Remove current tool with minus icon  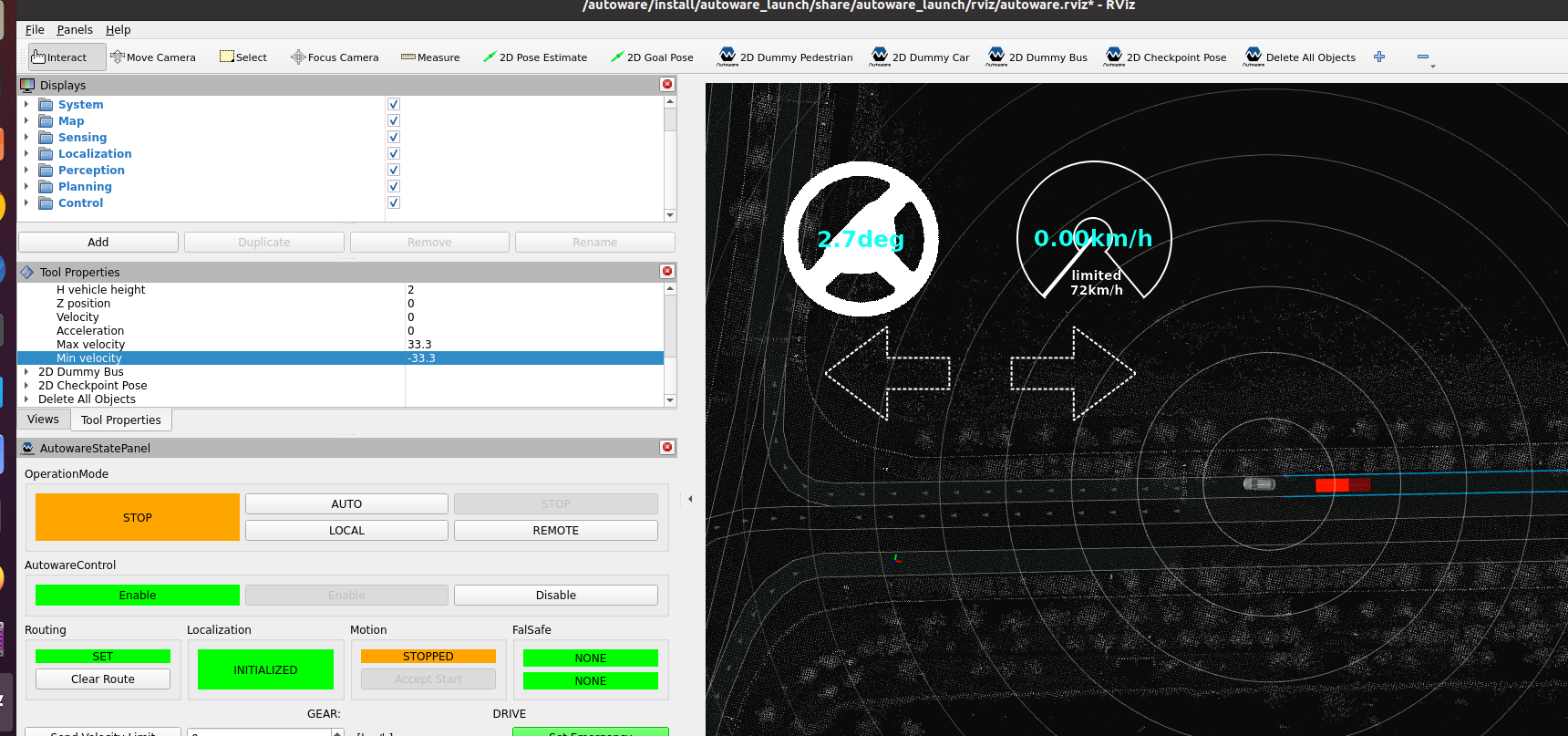(x=1423, y=57)
